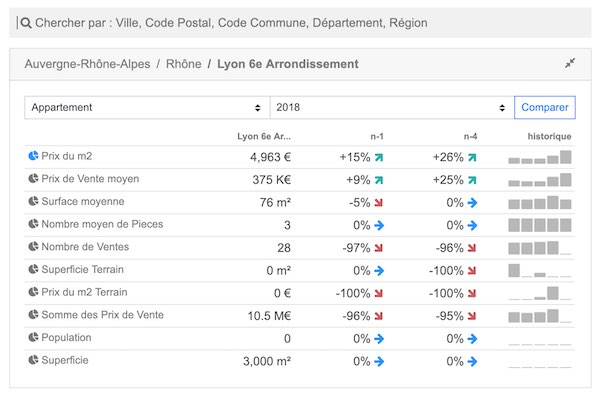Focus the Chercher par search field
Image resolution: width=600 pixels, height=394 pixels.
click(x=300, y=23)
